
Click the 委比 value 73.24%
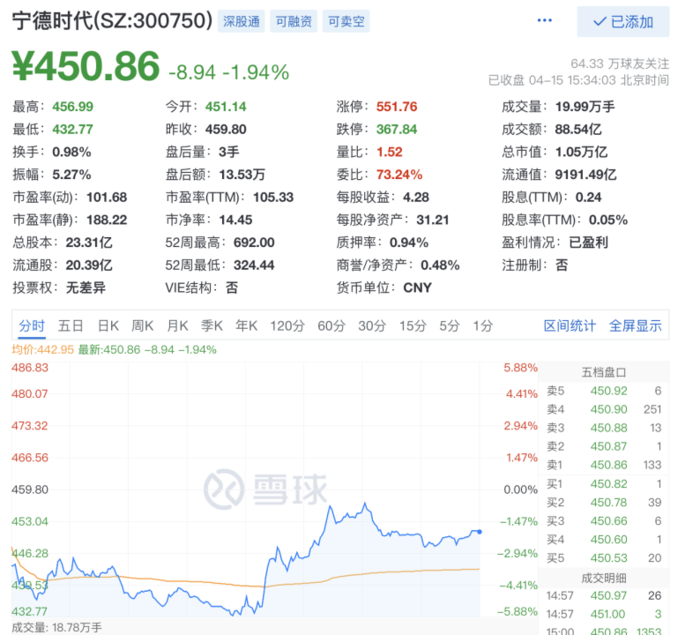399,175
